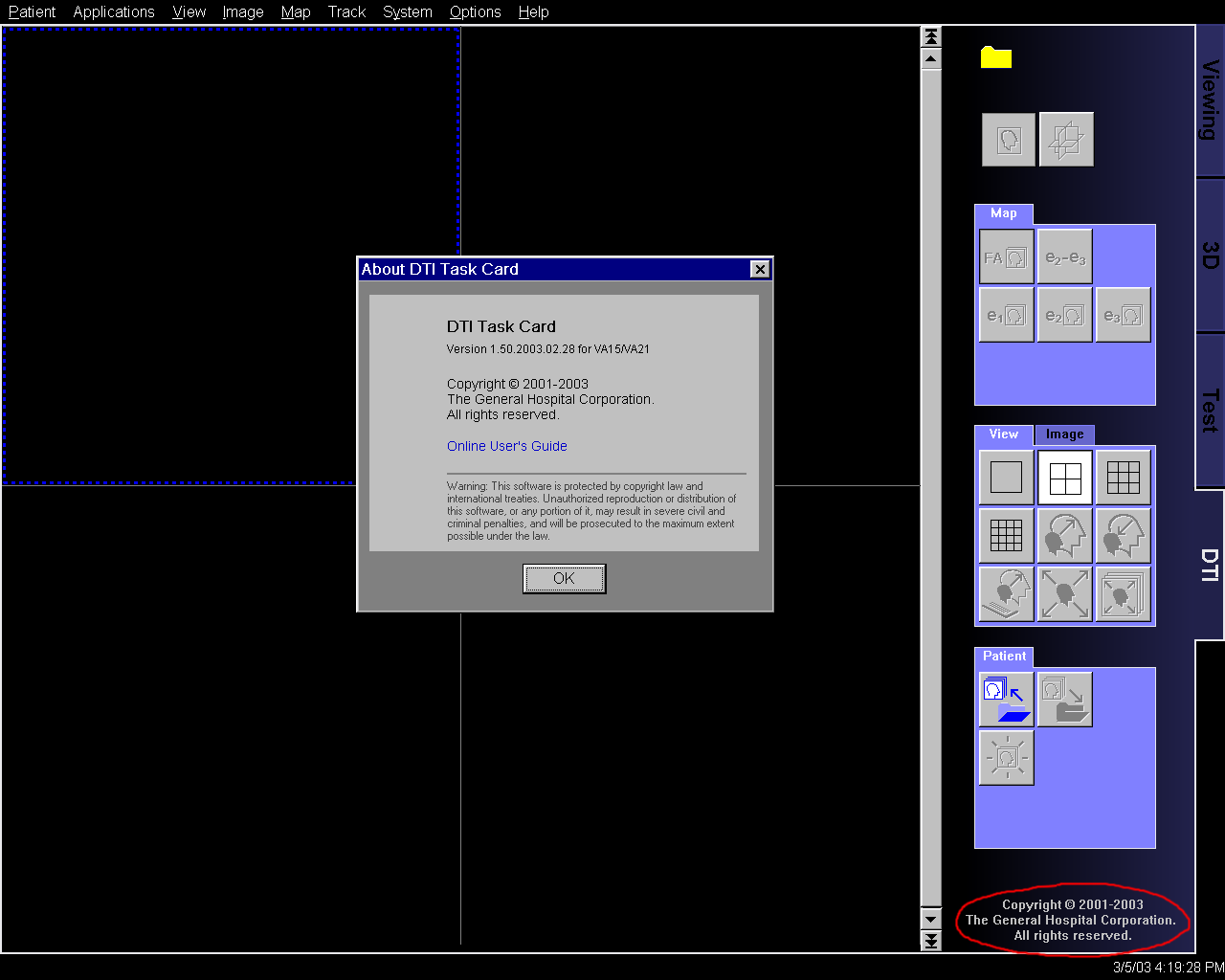Switch to the Viewing task card tab

1210,100
